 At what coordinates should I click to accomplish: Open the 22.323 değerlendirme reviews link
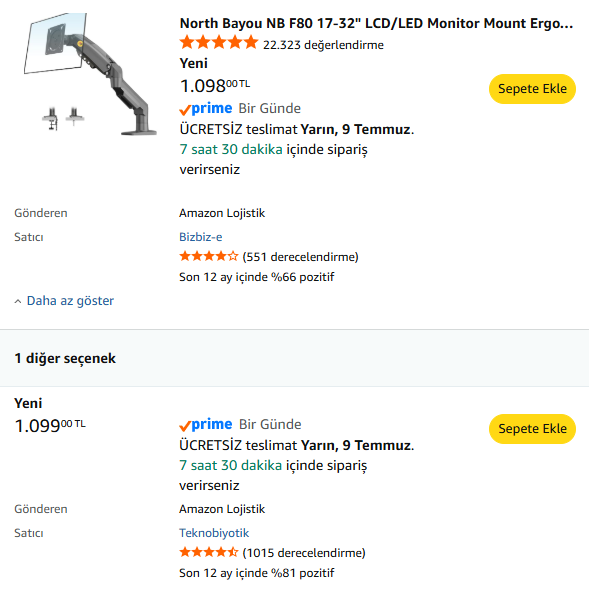pos(323,45)
